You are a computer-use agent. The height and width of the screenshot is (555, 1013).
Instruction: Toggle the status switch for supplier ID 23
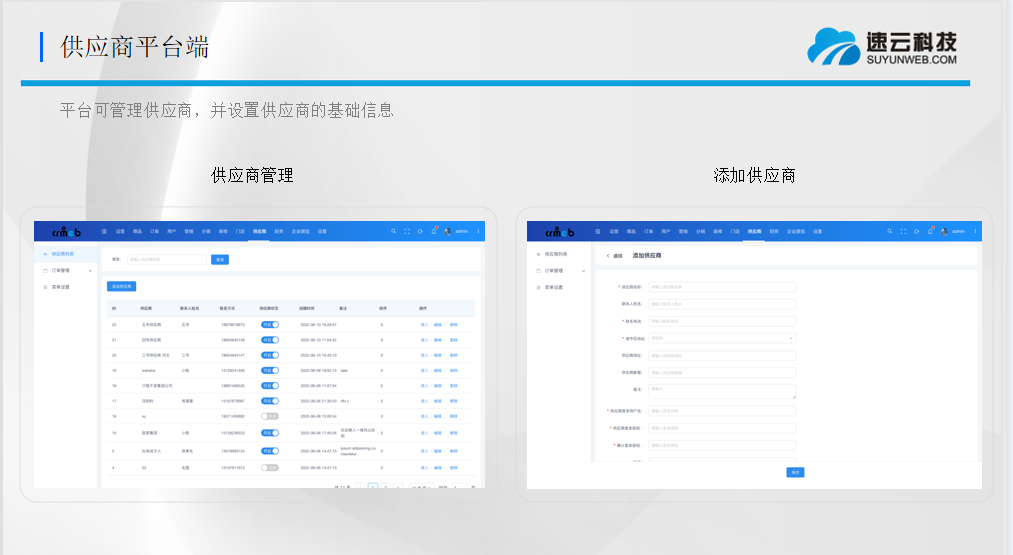(x=270, y=325)
